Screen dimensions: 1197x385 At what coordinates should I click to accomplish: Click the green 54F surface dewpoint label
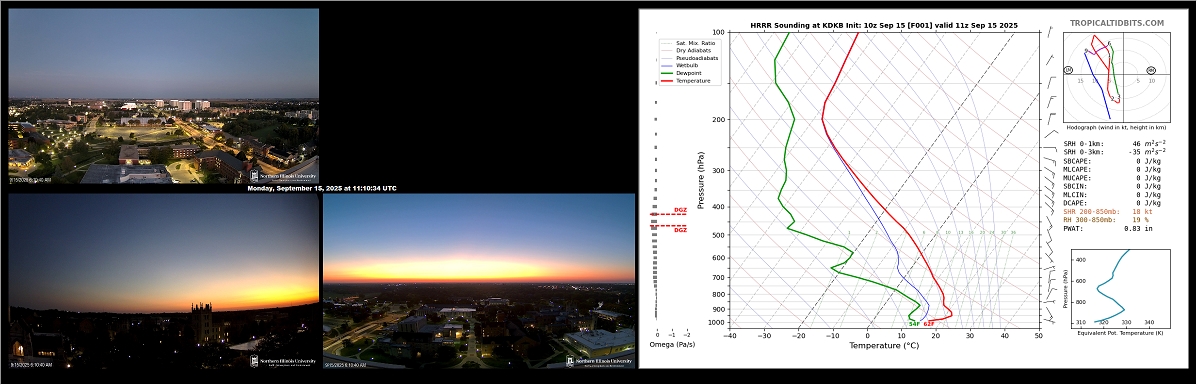(x=914, y=324)
